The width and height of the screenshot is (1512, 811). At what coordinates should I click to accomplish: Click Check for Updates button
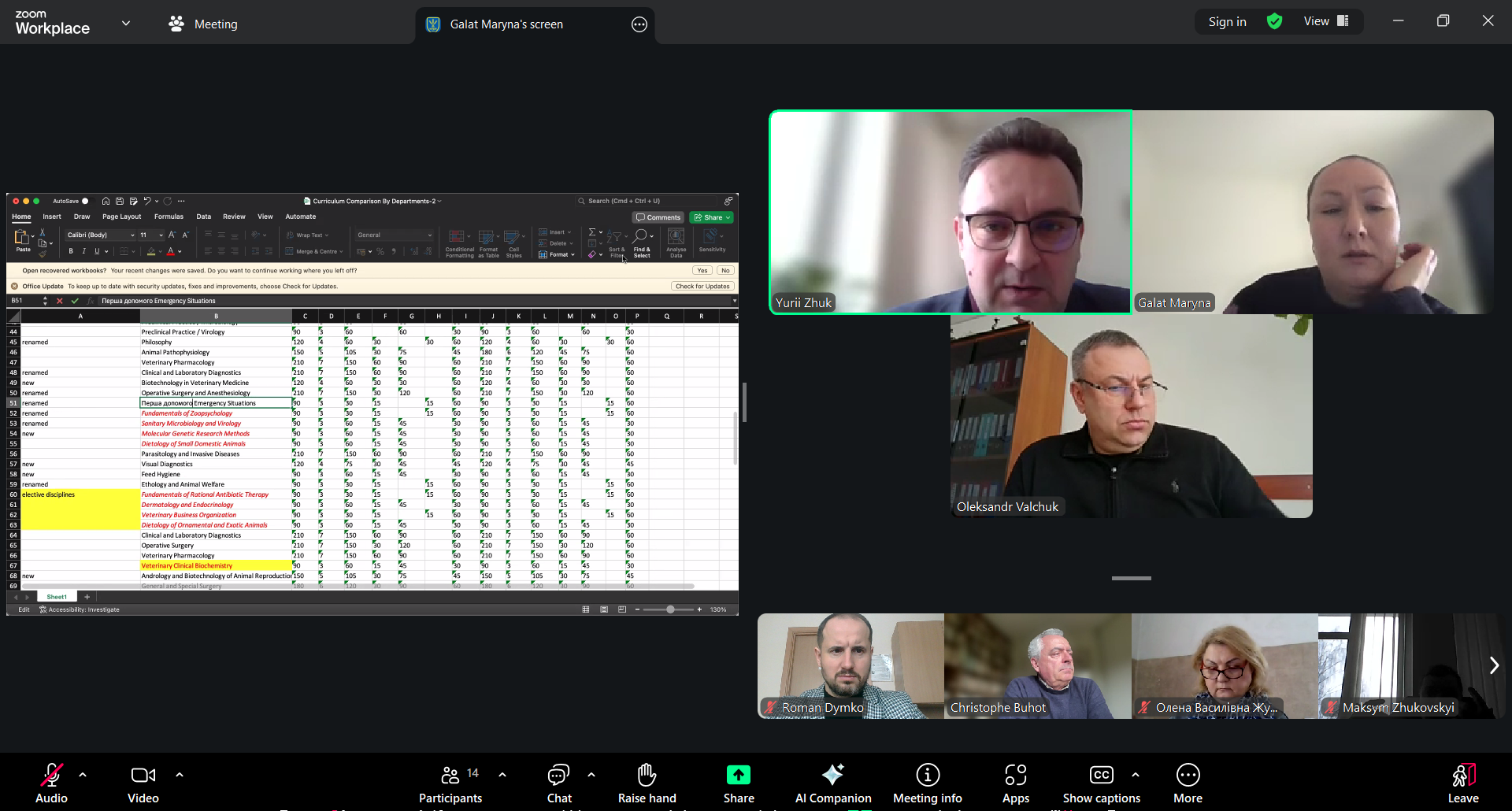tap(702, 286)
